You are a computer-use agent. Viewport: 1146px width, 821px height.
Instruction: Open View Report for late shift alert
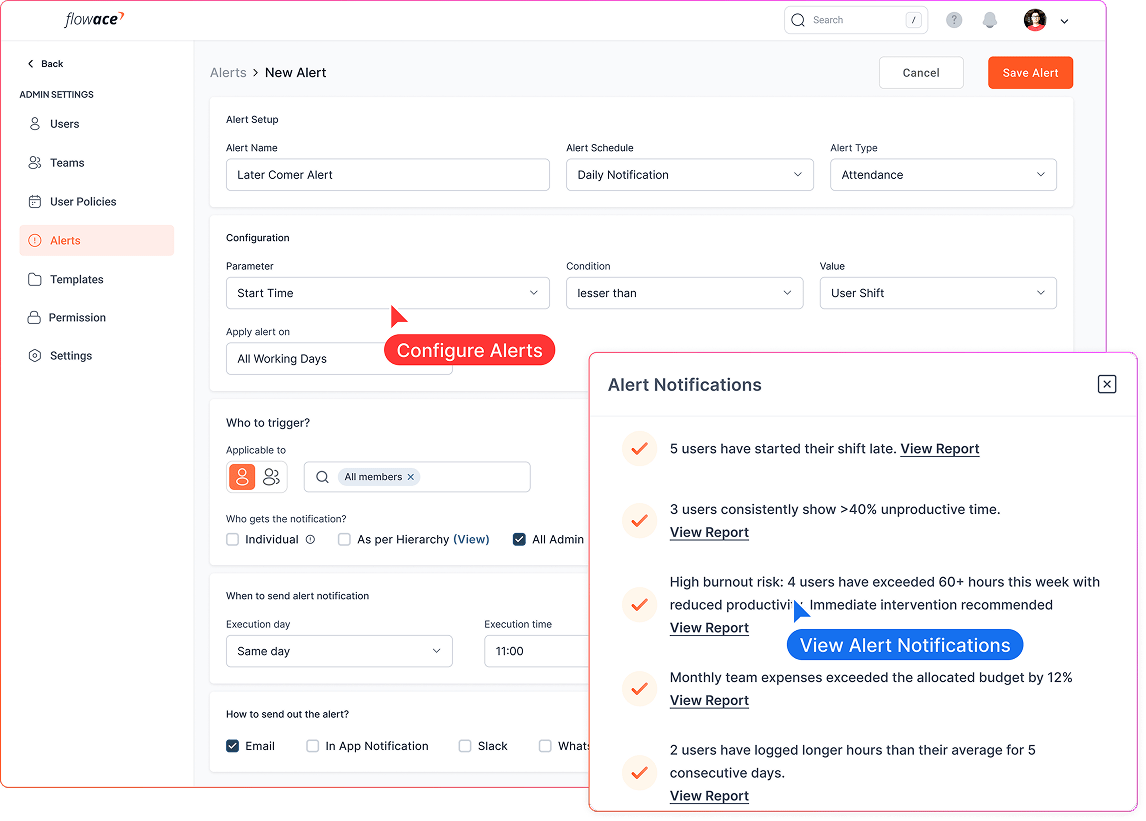click(939, 449)
